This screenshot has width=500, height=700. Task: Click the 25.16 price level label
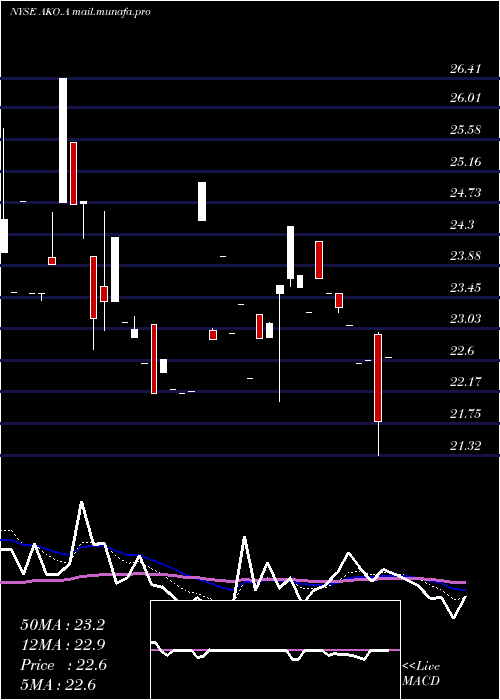(x=466, y=162)
